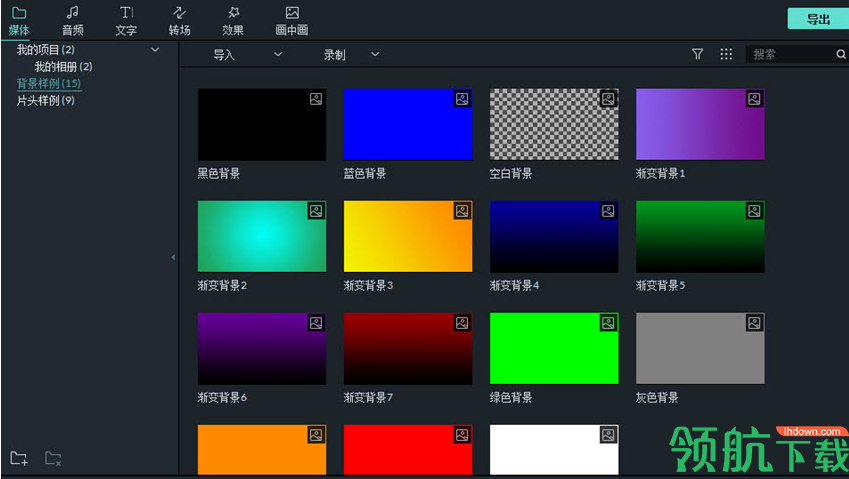Click image icon on 渐变背景3 thumbnail
Viewport: 849px width, 479px height.
pos(462,211)
